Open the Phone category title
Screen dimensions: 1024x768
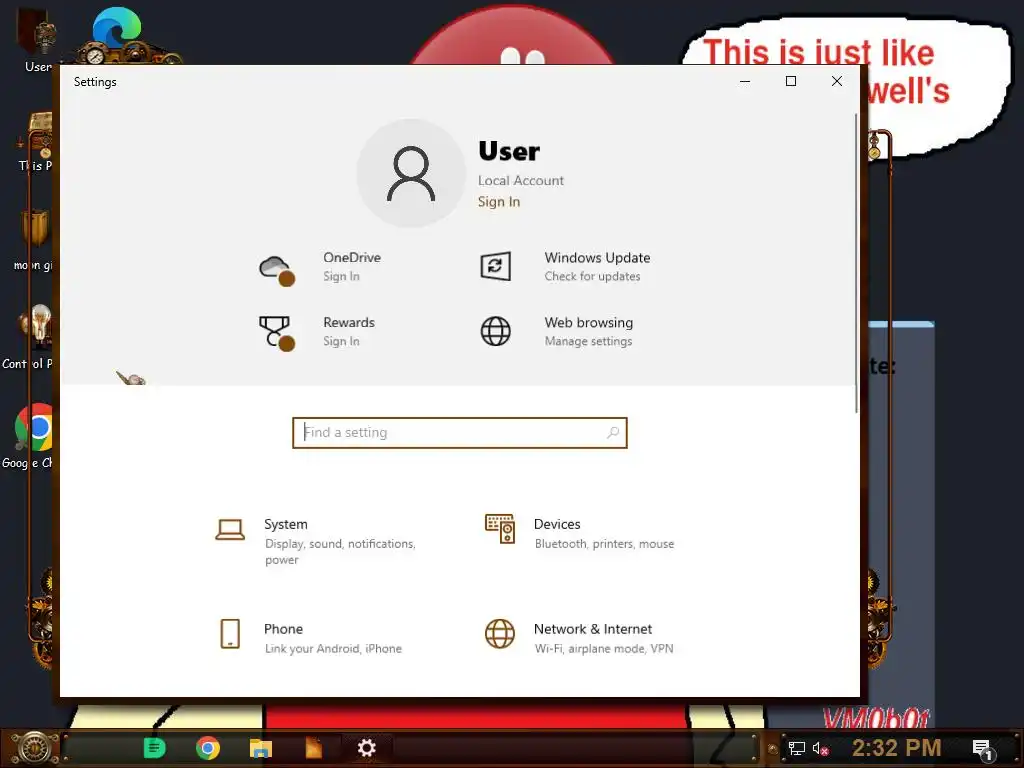click(x=283, y=629)
